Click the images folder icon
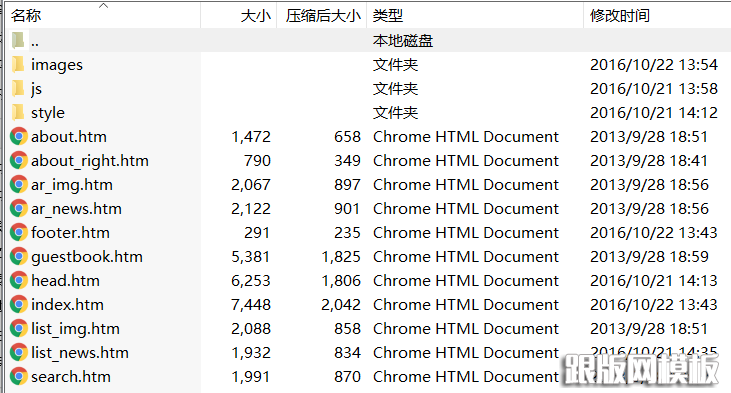731x393 pixels. tap(18, 64)
